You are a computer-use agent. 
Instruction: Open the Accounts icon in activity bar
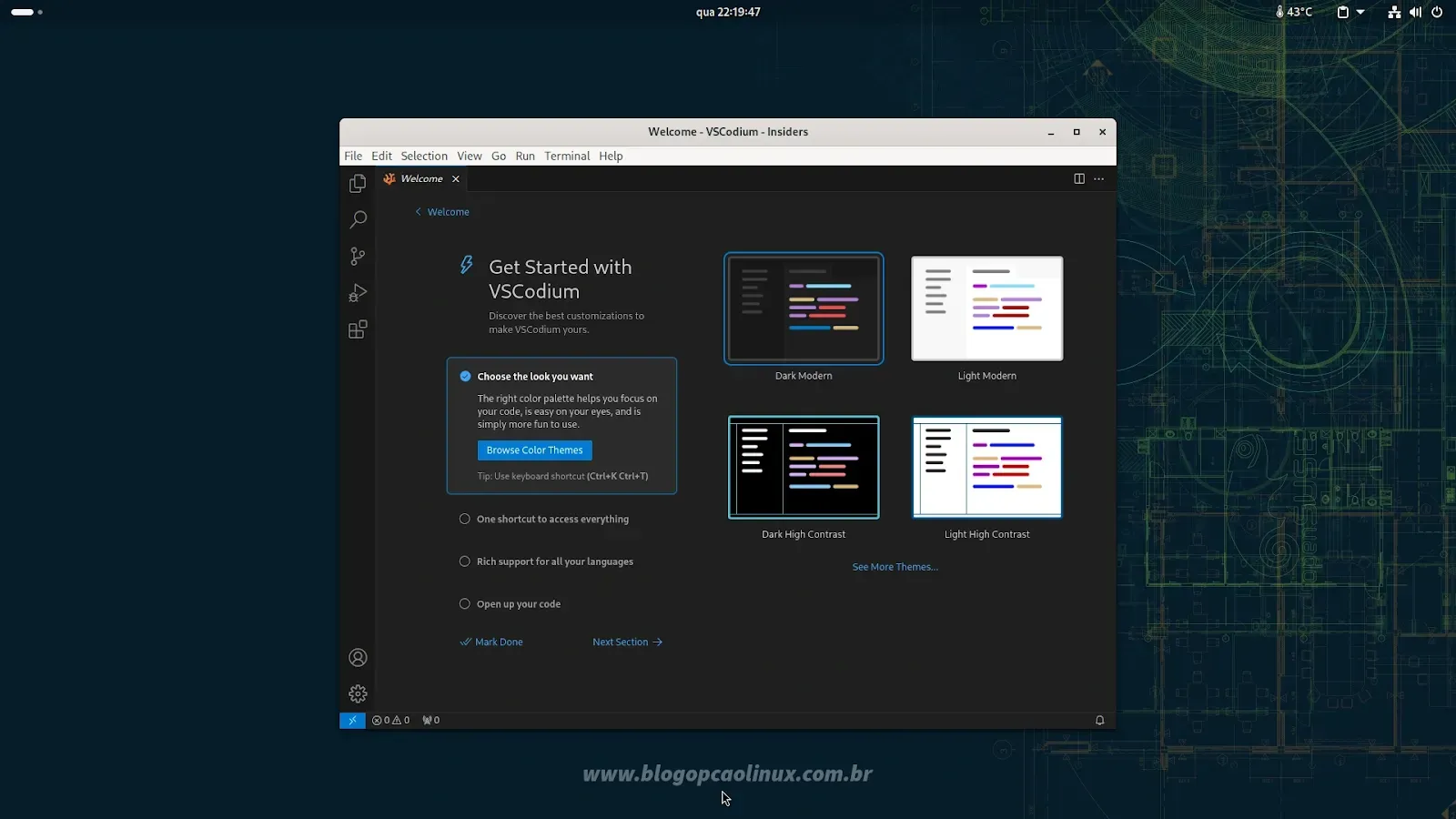coord(358,657)
